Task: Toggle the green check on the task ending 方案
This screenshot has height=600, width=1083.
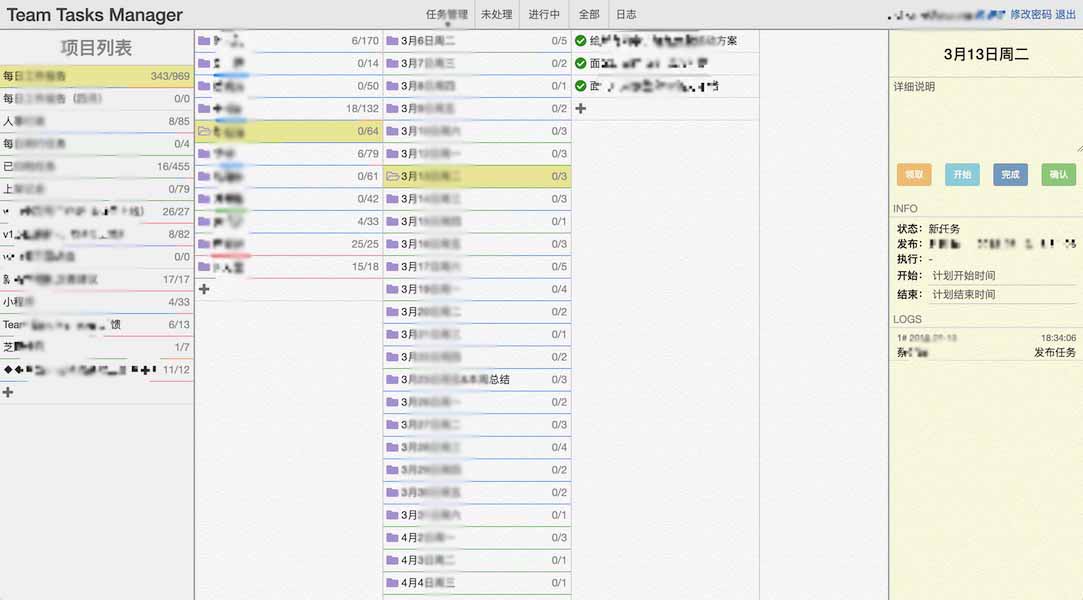Action: [x=581, y=41]
